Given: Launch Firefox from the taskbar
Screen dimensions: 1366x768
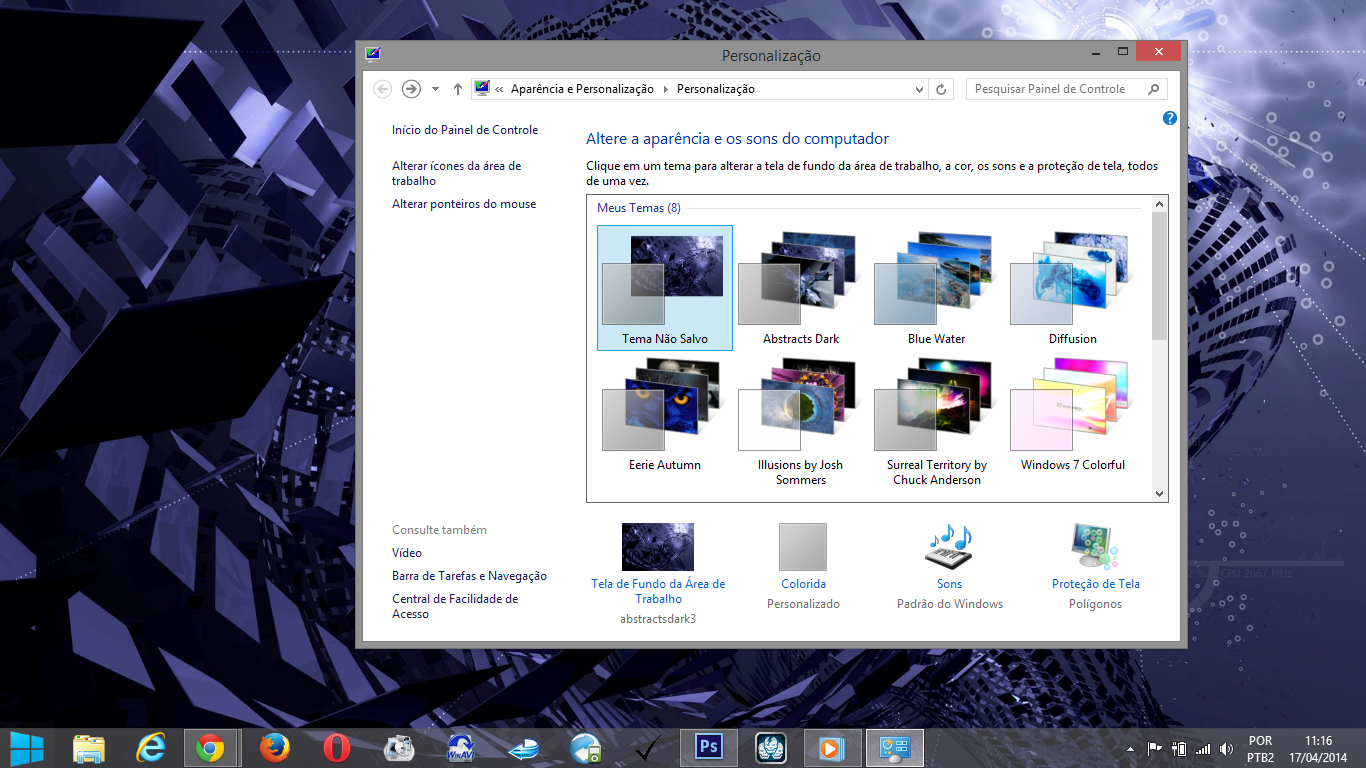Looking at the screenshot, I should (273, 747).
